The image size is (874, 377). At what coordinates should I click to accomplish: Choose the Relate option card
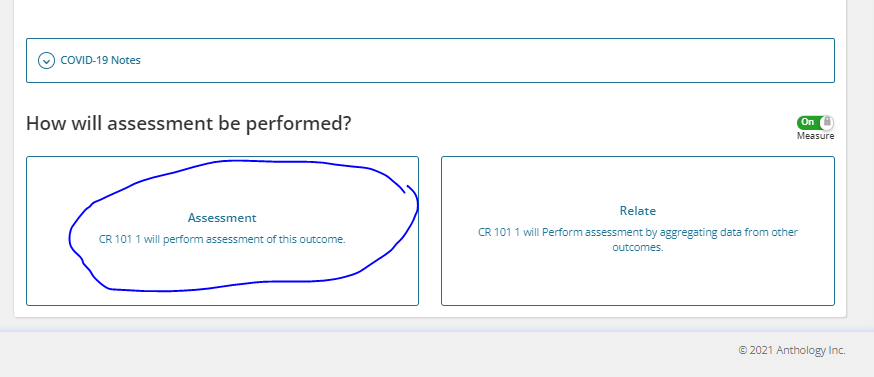click(638, 231)
